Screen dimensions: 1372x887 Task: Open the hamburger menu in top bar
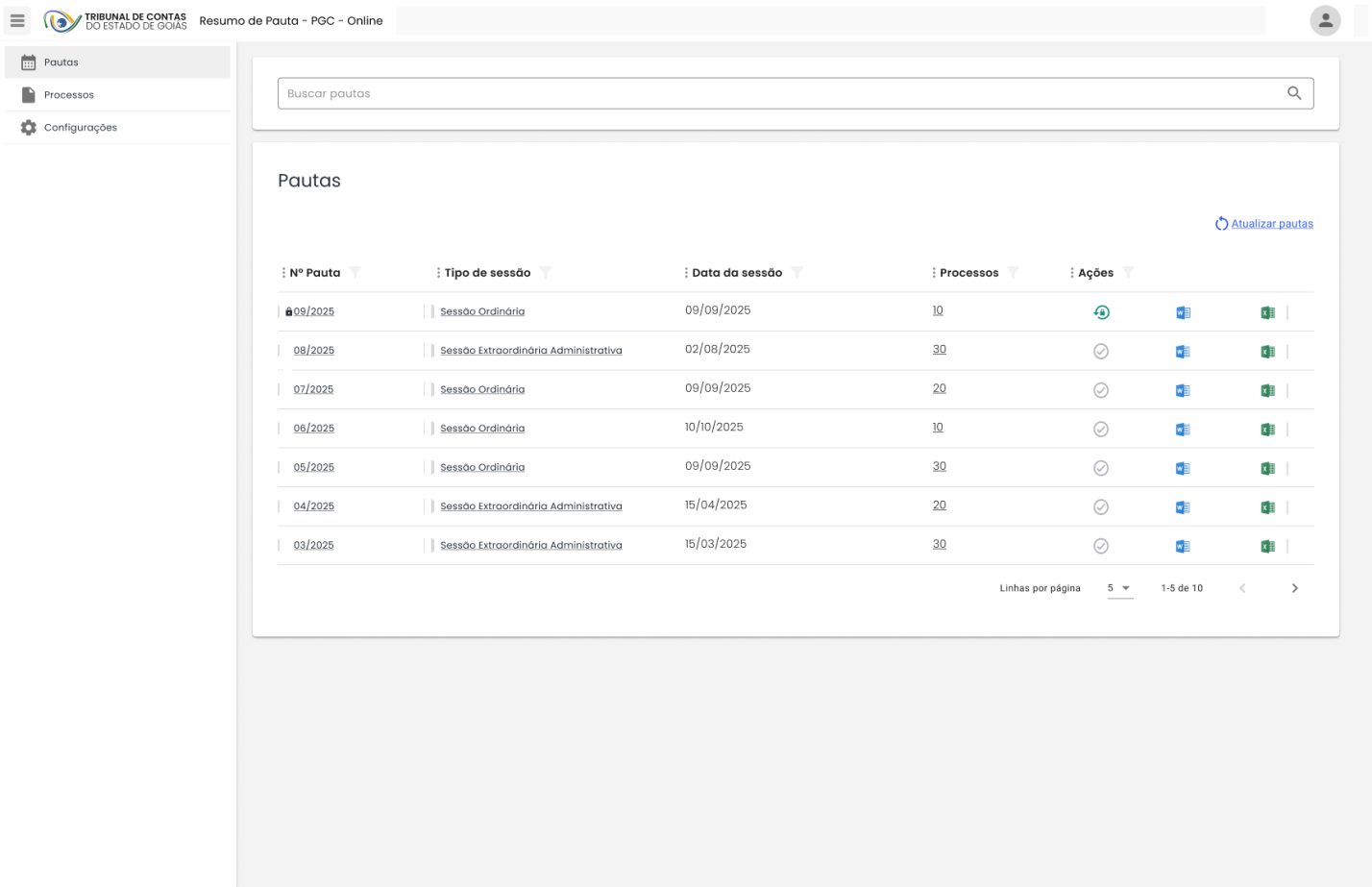(17, 20)
